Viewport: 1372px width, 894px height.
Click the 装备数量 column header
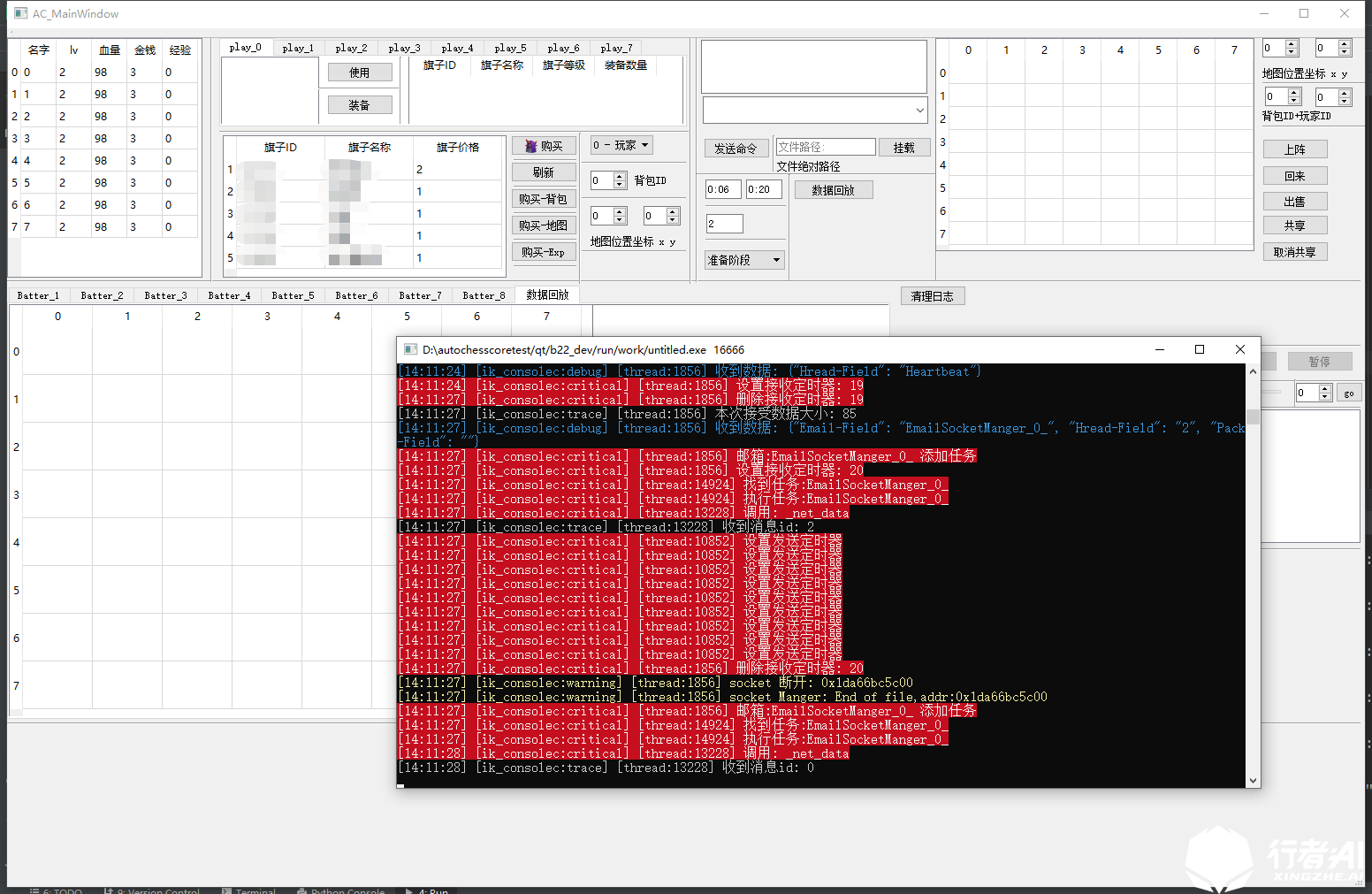click(x=625, y=65)
